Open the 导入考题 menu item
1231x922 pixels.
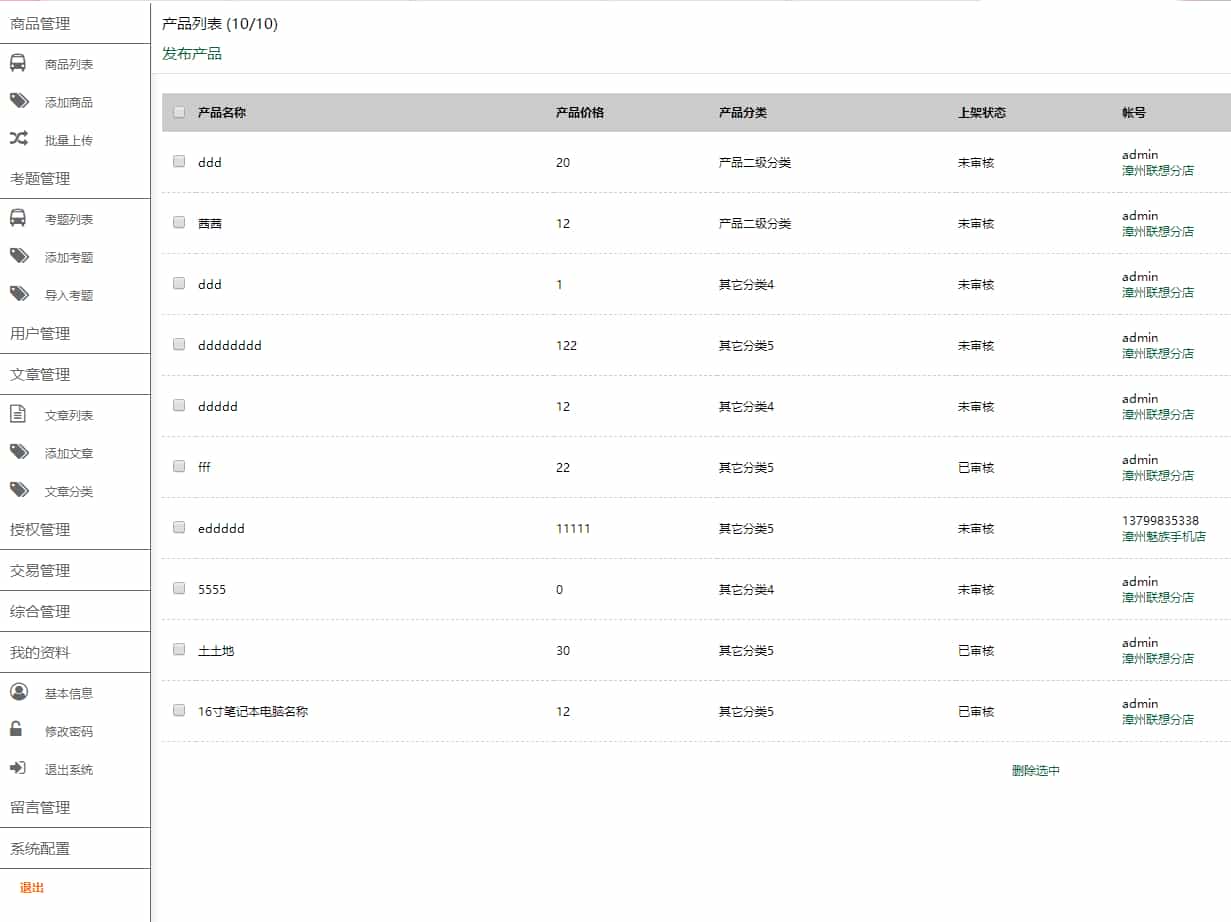coord(69,296)
